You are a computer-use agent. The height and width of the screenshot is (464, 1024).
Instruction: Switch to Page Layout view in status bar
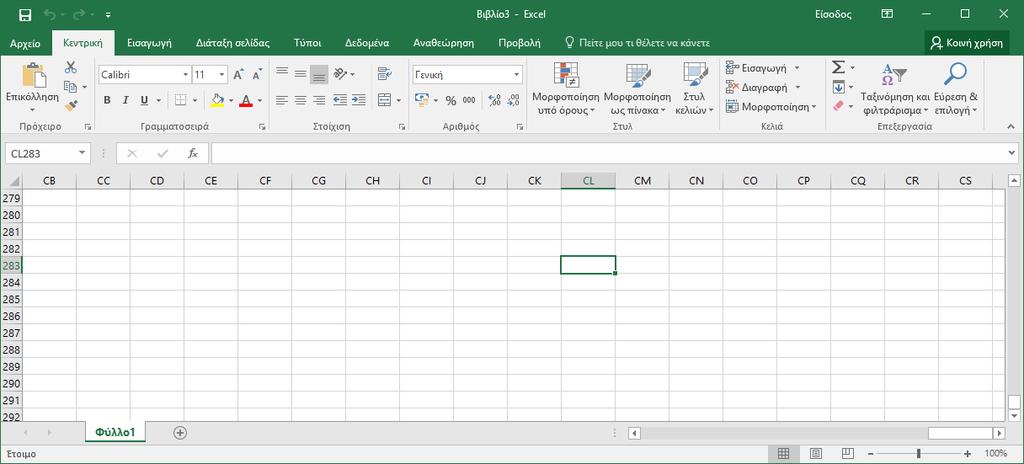[x=816, y=453]
